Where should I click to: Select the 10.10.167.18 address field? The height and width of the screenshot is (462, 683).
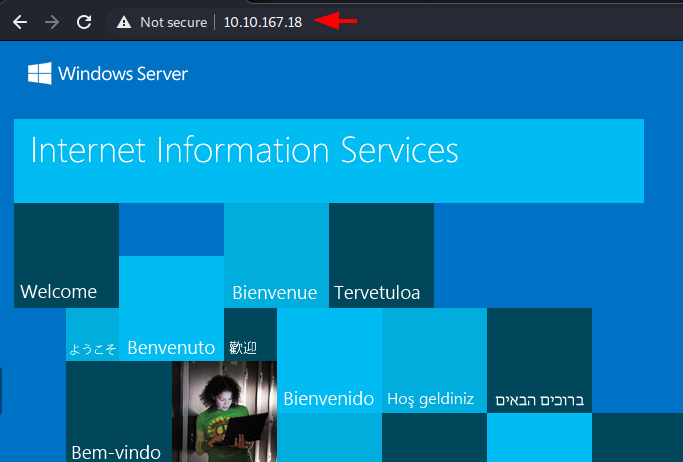pos(263,22)
